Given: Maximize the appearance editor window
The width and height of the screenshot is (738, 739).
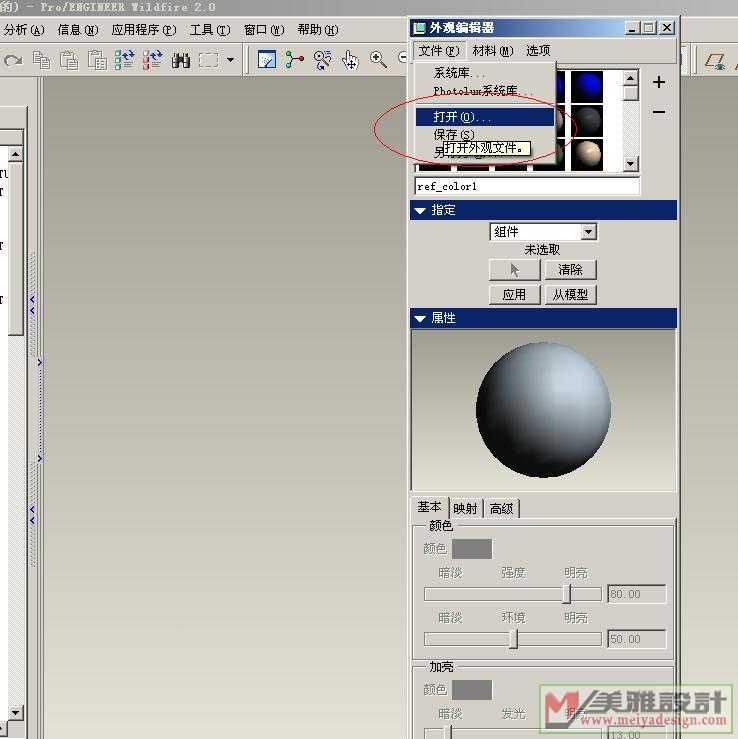Looking at the screenshot, I should tap(649, 28).
